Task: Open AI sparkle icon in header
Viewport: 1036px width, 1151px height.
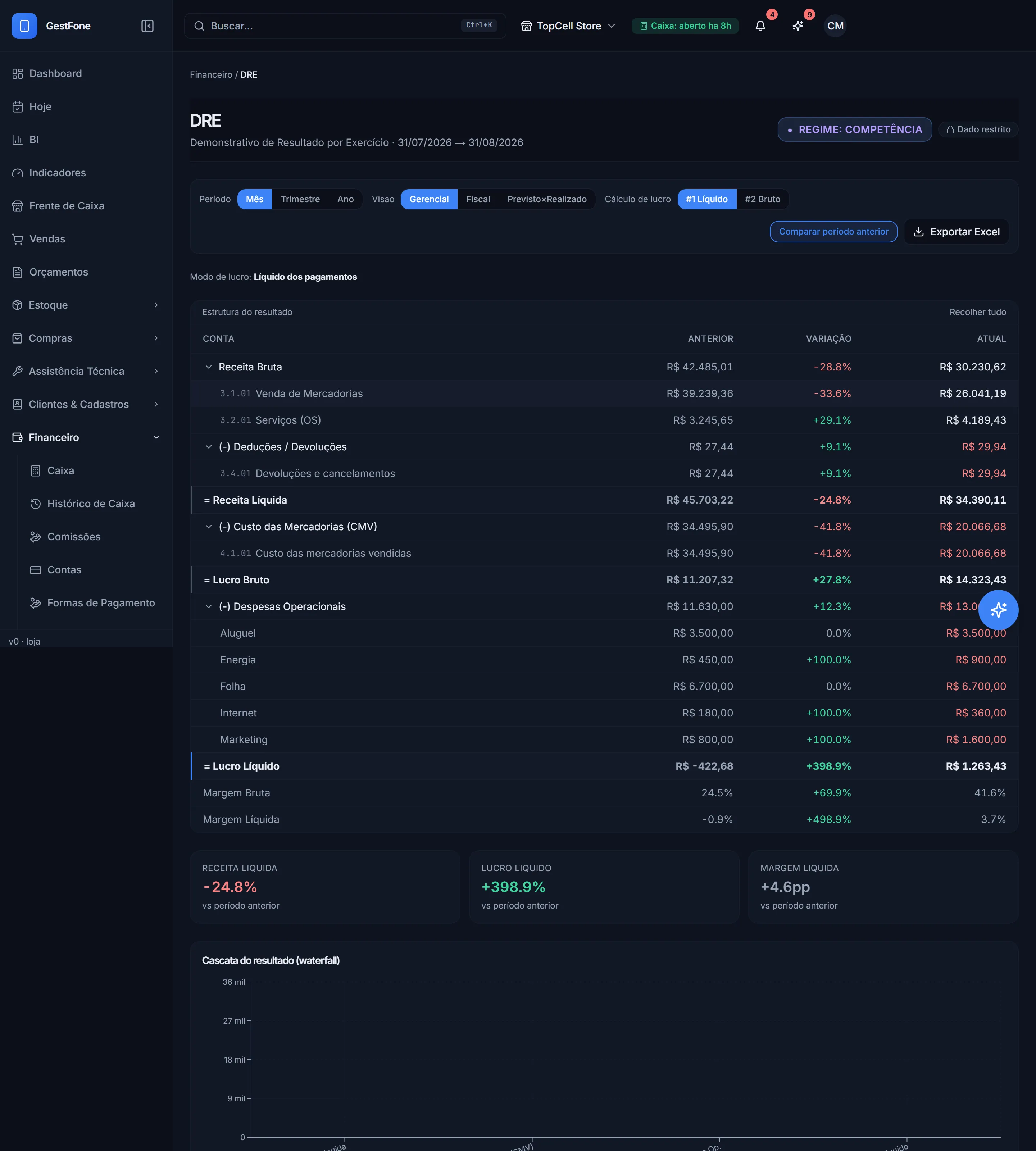Action: click(798, 26)
